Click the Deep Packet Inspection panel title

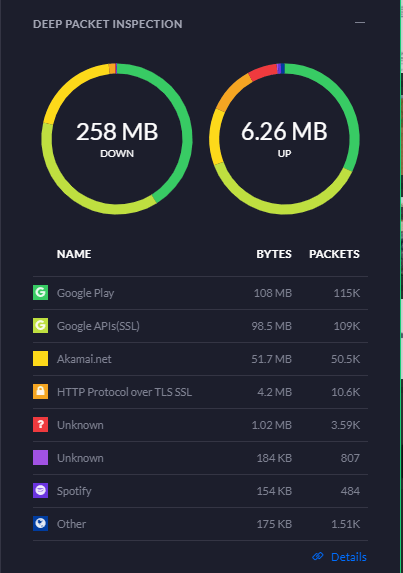(x=108, y=24)
